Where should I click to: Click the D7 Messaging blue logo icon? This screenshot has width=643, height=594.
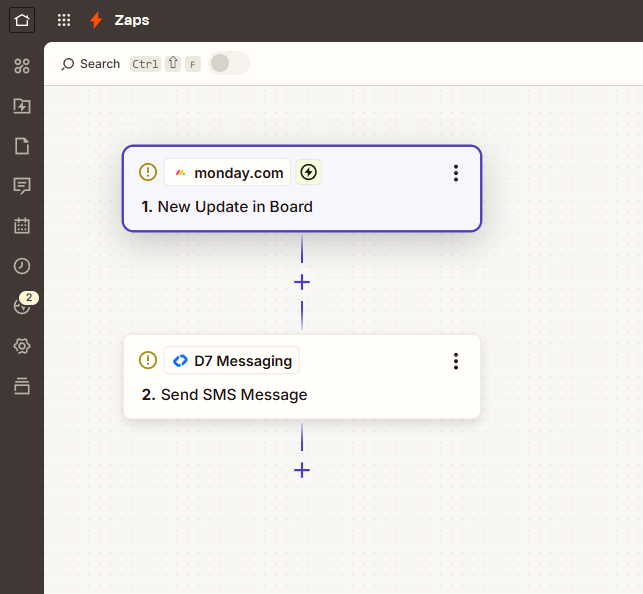(180, 361)
